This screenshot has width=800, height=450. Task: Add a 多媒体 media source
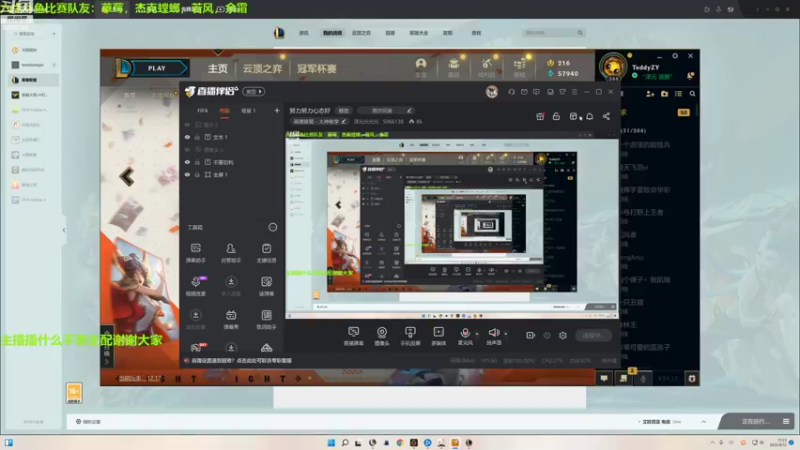(438, 336)
